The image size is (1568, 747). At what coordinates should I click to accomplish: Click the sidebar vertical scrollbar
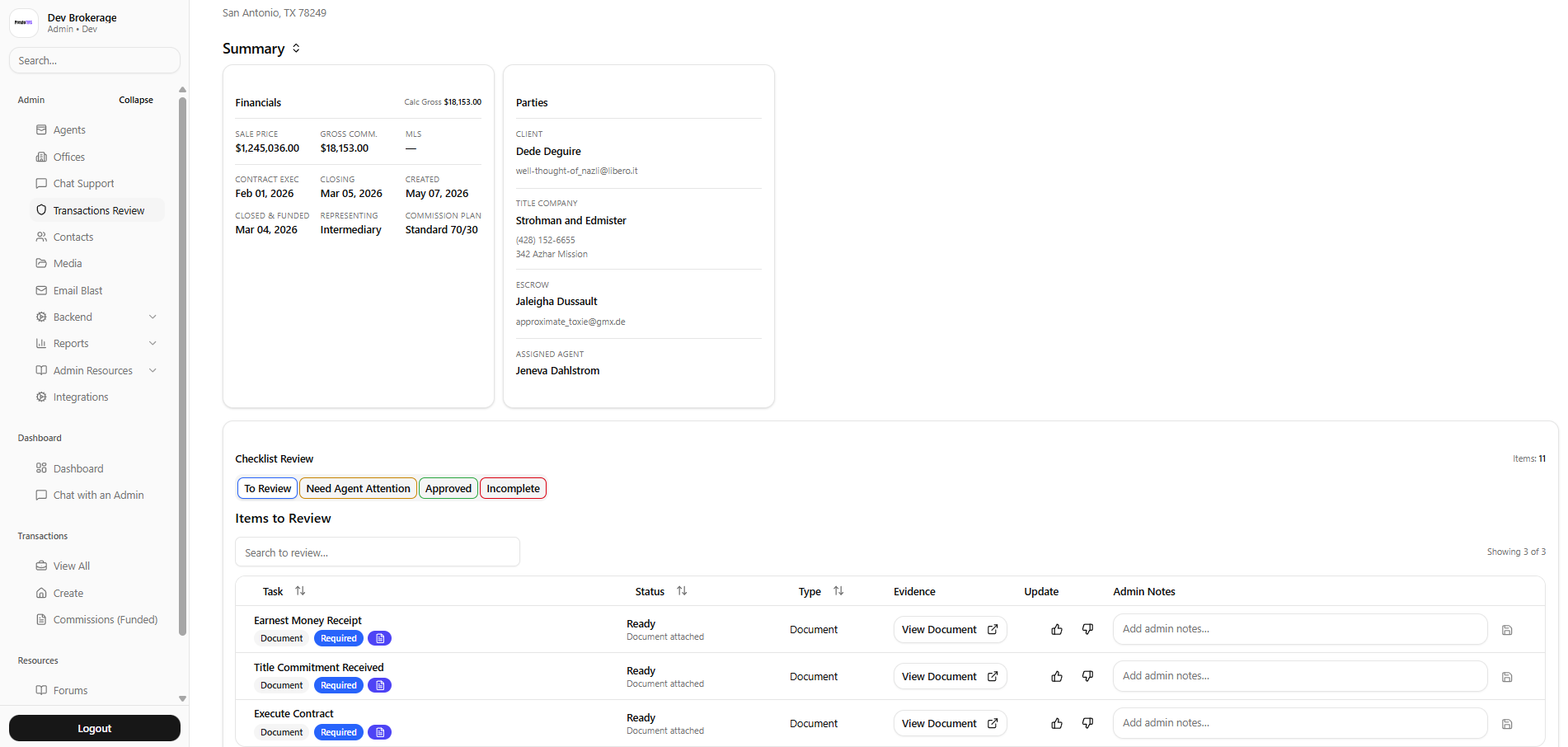tap(182, 363)
